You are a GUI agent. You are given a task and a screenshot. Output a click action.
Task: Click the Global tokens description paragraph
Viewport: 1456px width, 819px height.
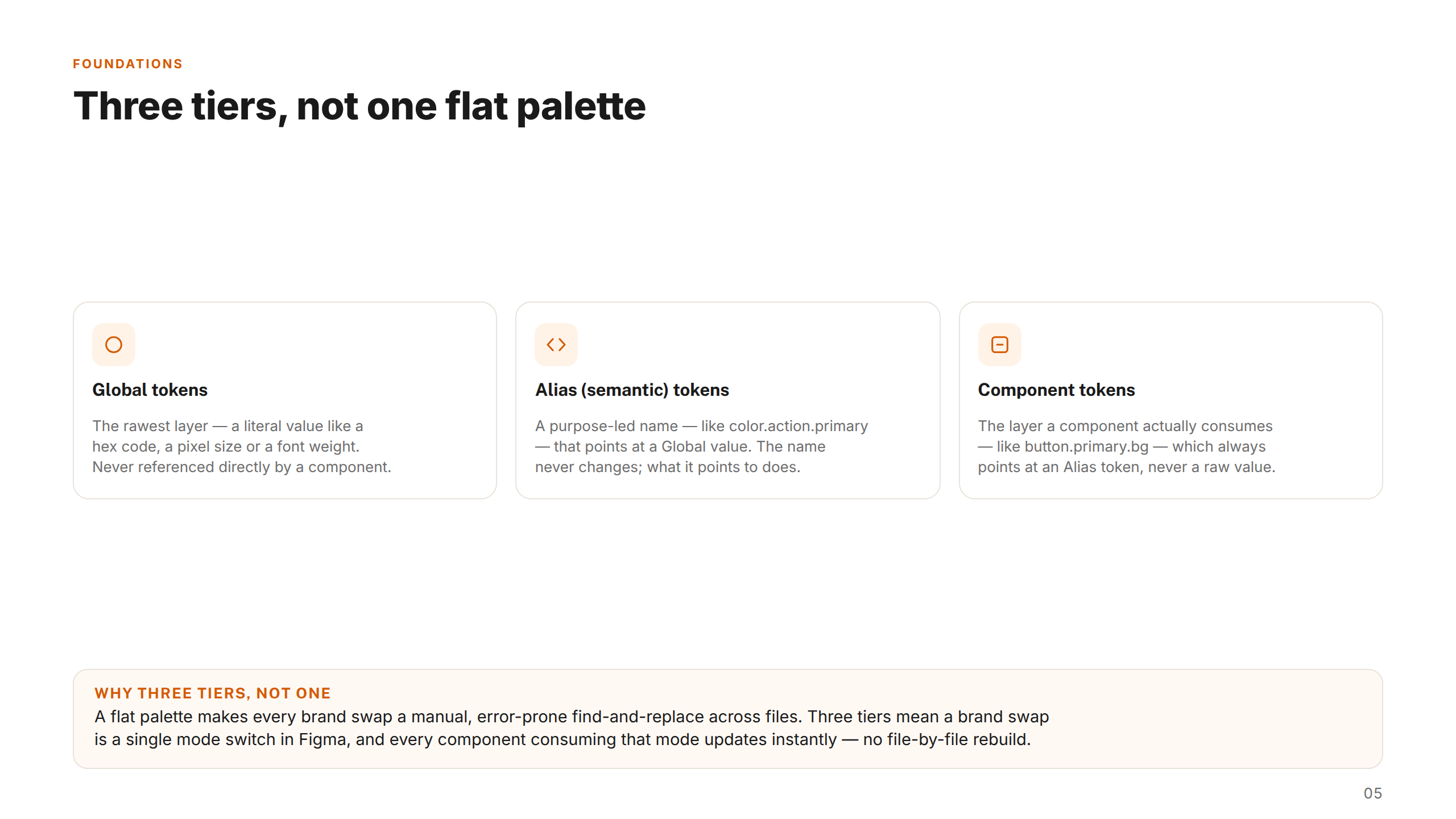point(242,446)
